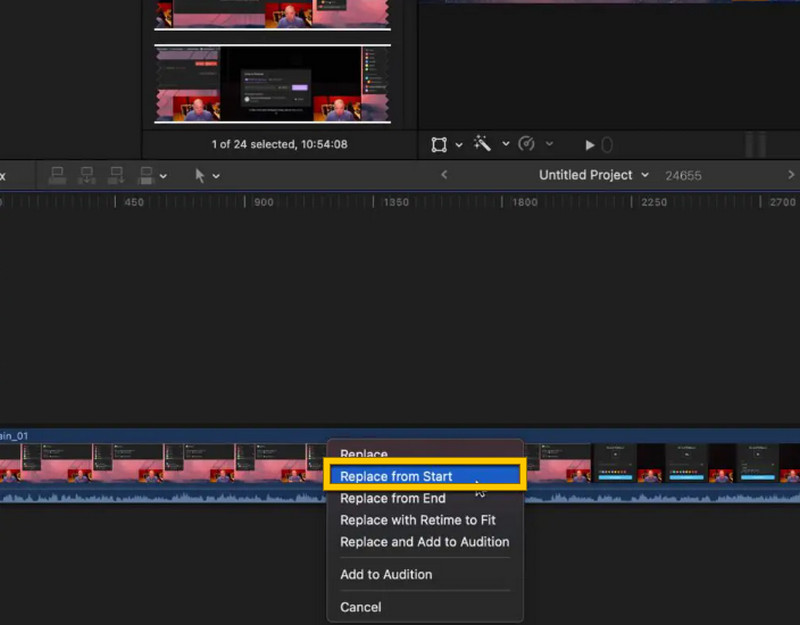Click Cancel in the replace context menu

(x=360, y=607)
